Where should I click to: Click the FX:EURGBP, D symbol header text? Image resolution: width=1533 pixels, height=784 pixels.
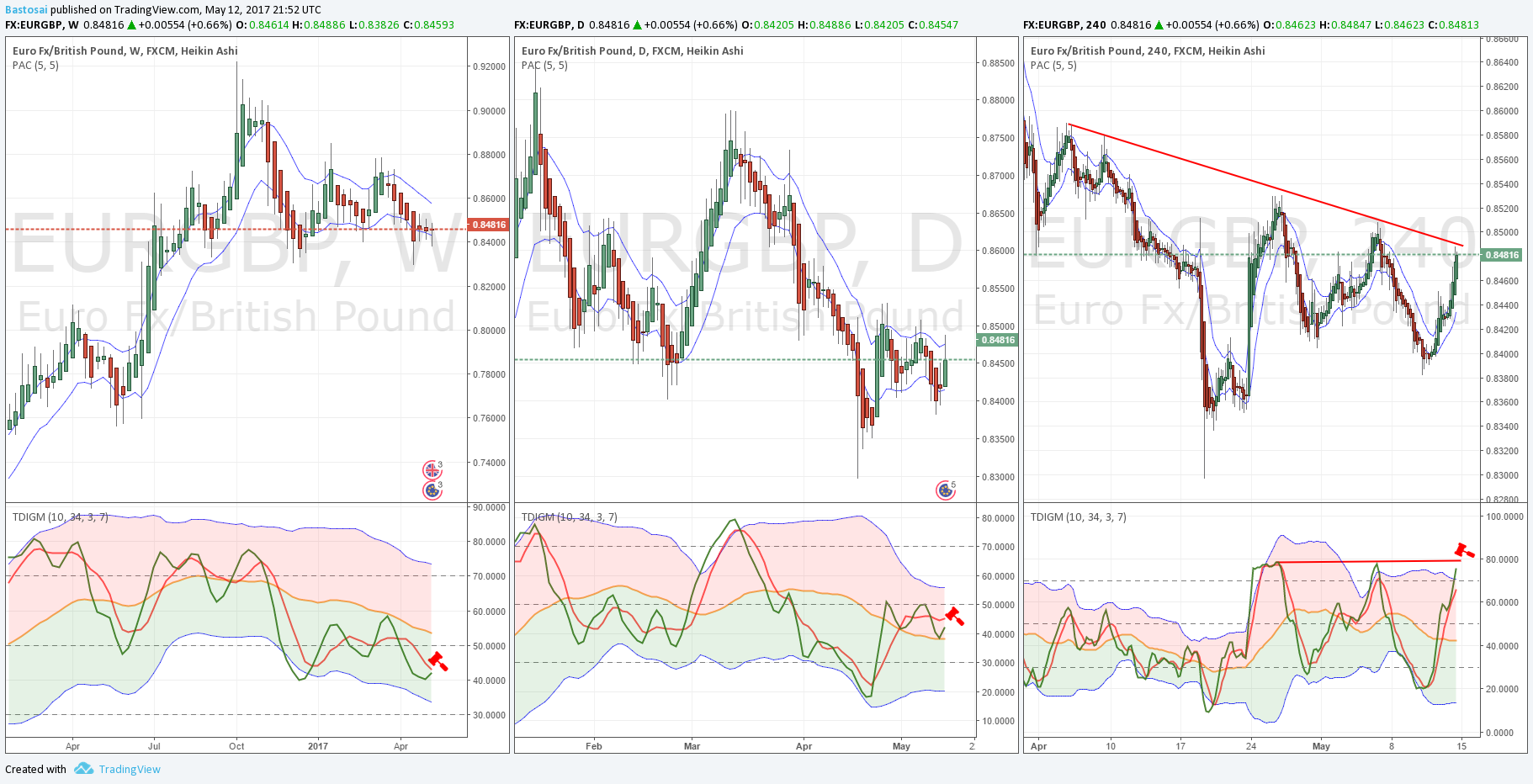[549, 24]
